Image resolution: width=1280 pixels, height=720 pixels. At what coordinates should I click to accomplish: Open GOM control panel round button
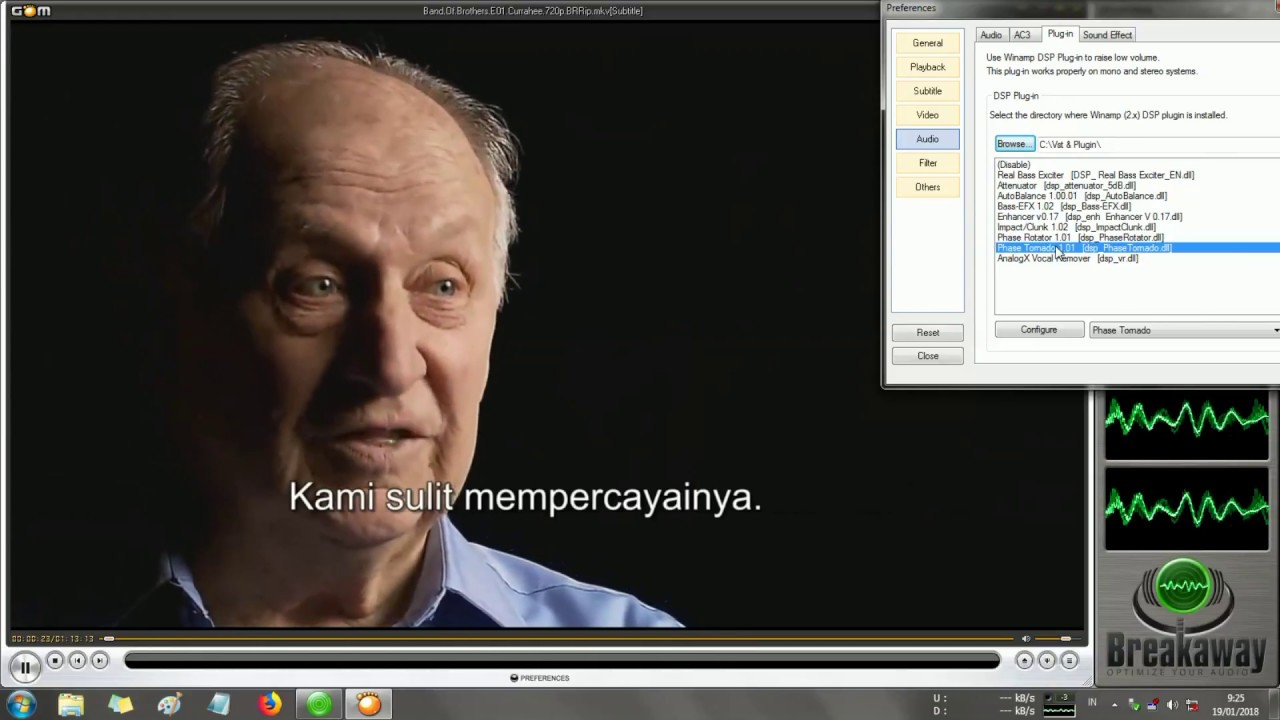pos(1046,660)
